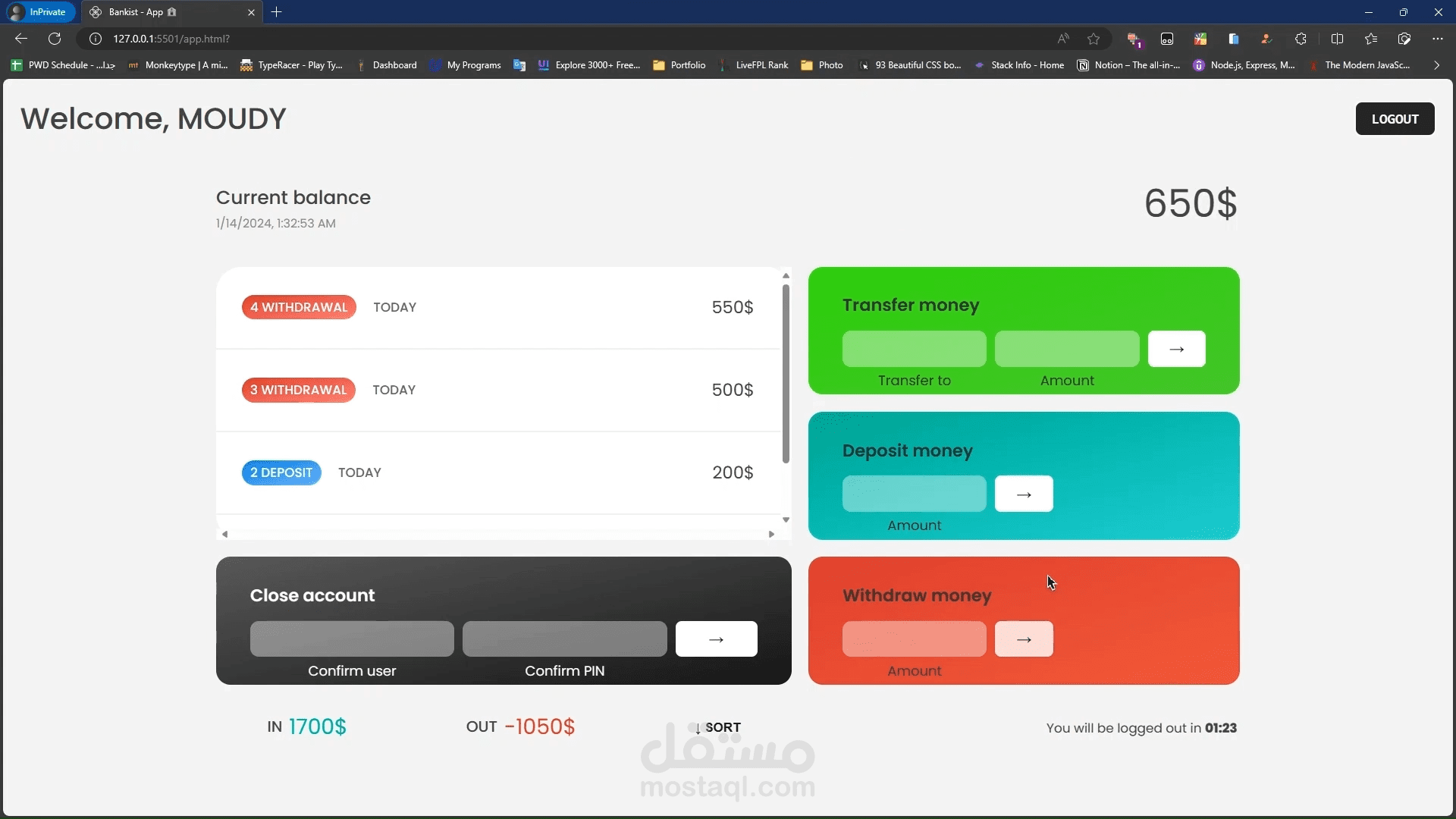Open the Settings and more menu
1456x819 pixels.
[x=1437, y=39]
